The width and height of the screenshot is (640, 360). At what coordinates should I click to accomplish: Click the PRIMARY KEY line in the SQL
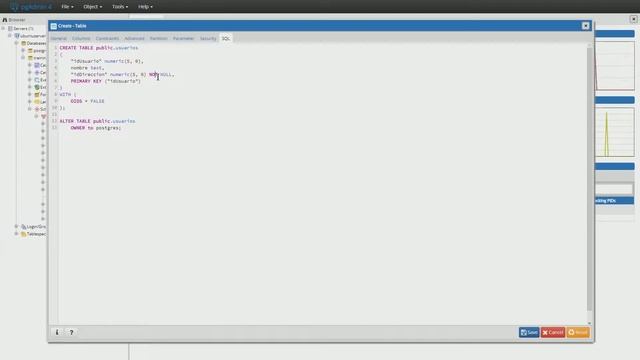(x=106, y=81)
